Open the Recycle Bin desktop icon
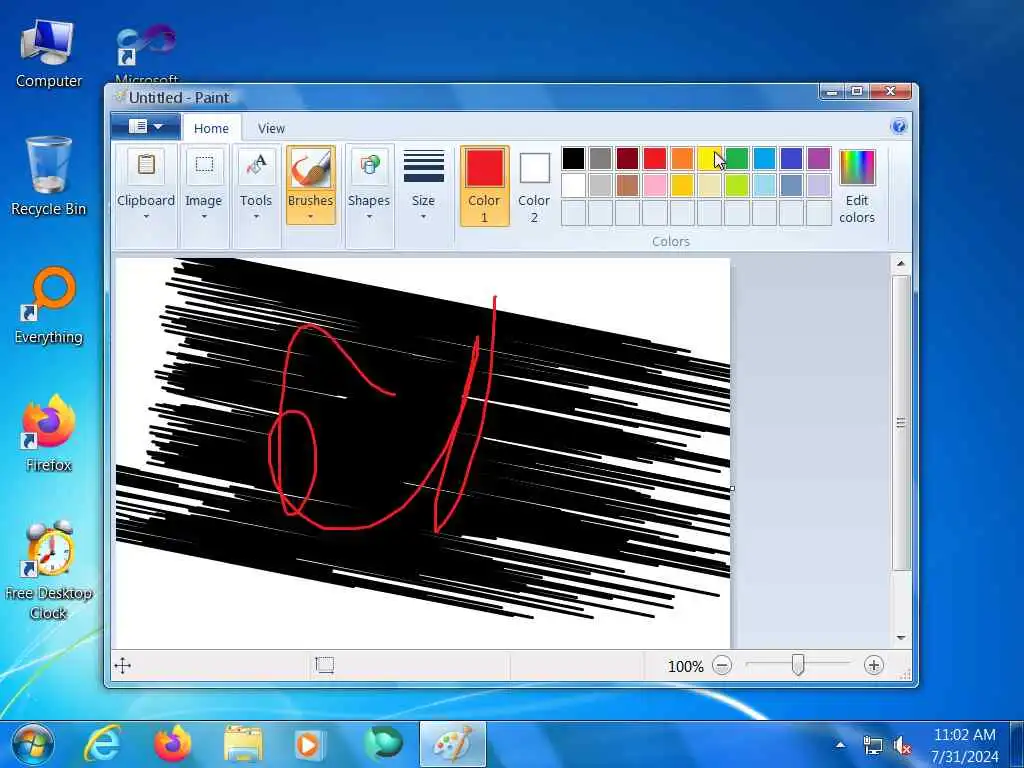Image resolution: width=1024 pixels, height=768 pixels. [x=49, y=177]
